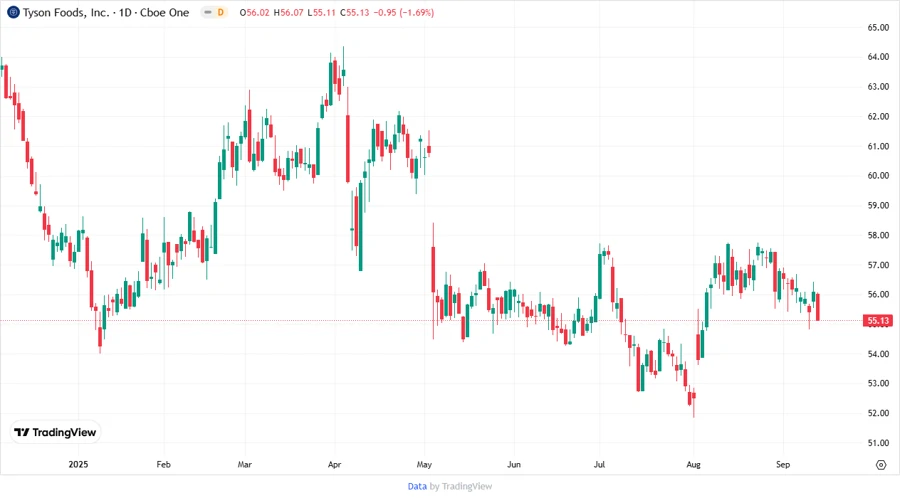Click the Tyson Foods company logo icon
This screenshot has height=498, width=900.
pos(13,12)
